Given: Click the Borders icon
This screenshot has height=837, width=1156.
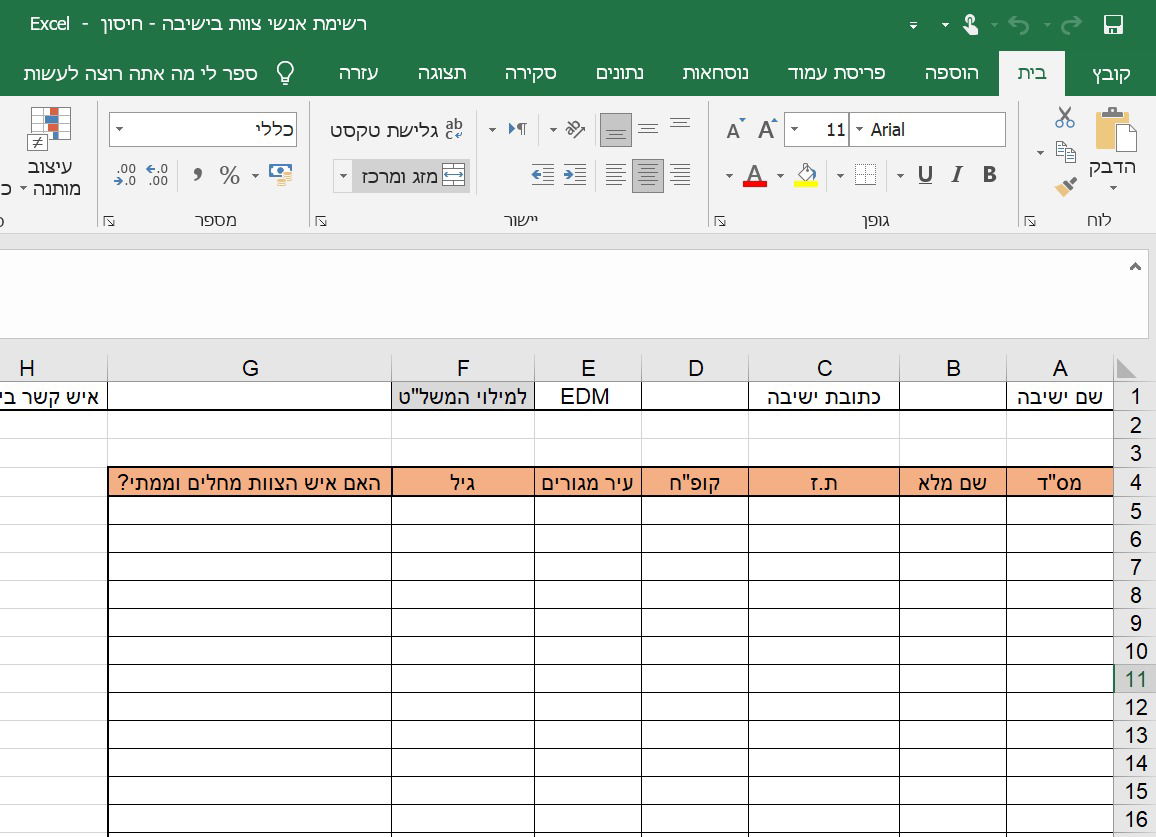Looking at the screenshot, I should (865, 176).
